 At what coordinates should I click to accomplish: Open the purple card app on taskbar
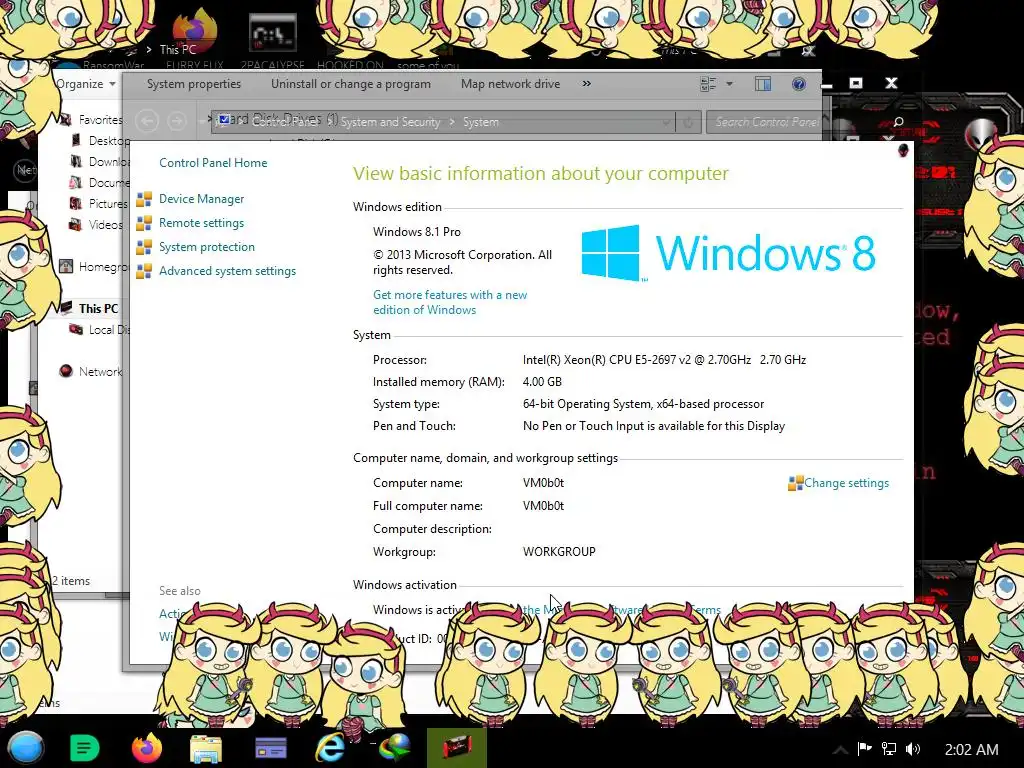tap(270, 748)
